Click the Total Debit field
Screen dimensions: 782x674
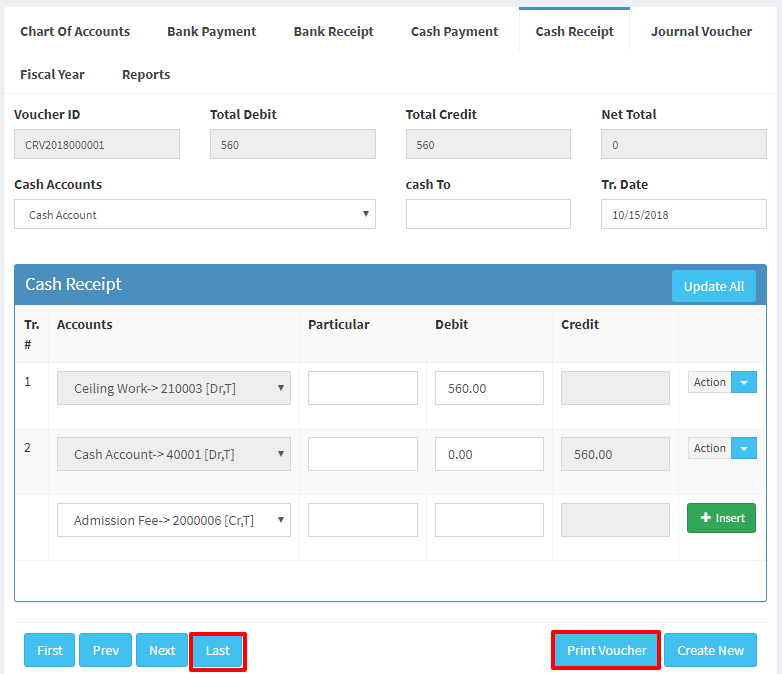coord(293,145)
